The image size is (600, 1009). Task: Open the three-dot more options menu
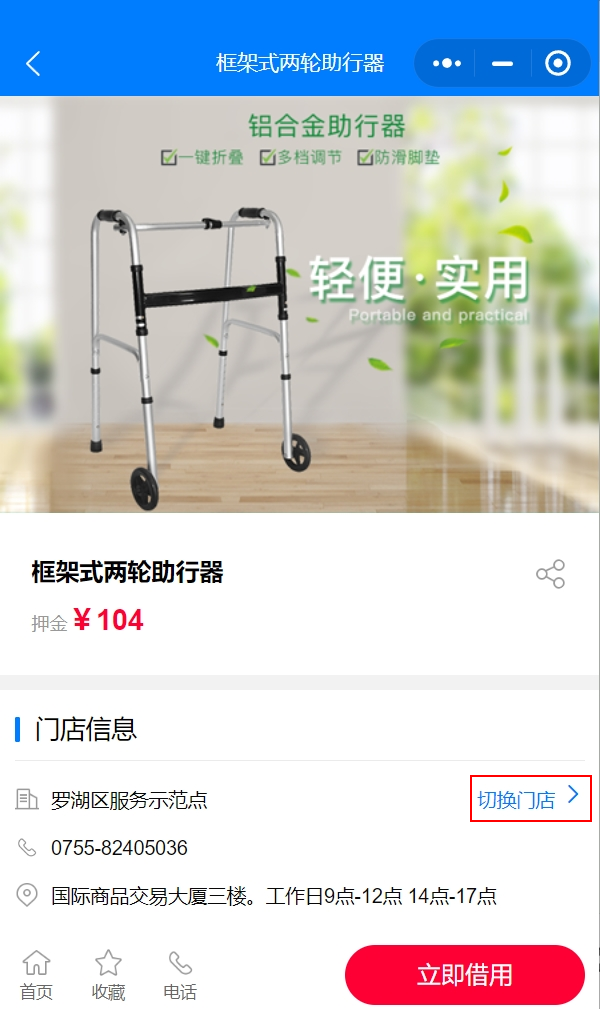(x=447, y=63)
